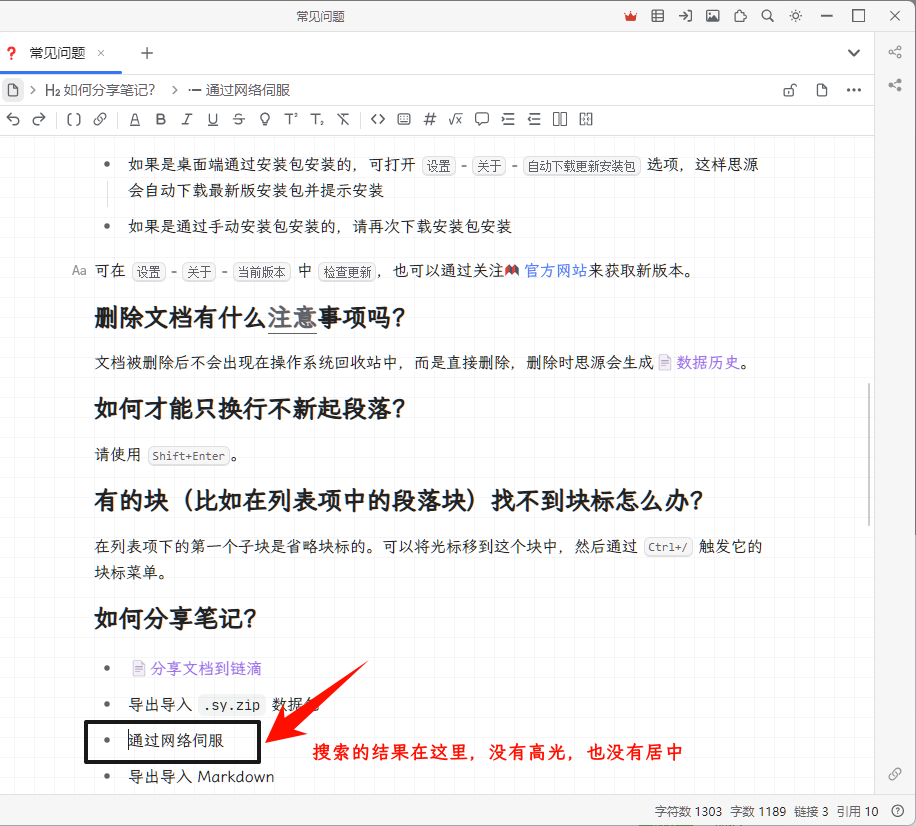Insert an inline math formula
The image size is (916, 826).
(x=456, y=120)
